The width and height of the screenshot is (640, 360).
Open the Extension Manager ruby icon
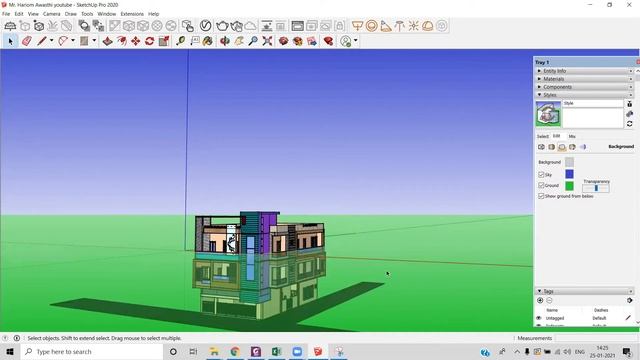[328, 41]
